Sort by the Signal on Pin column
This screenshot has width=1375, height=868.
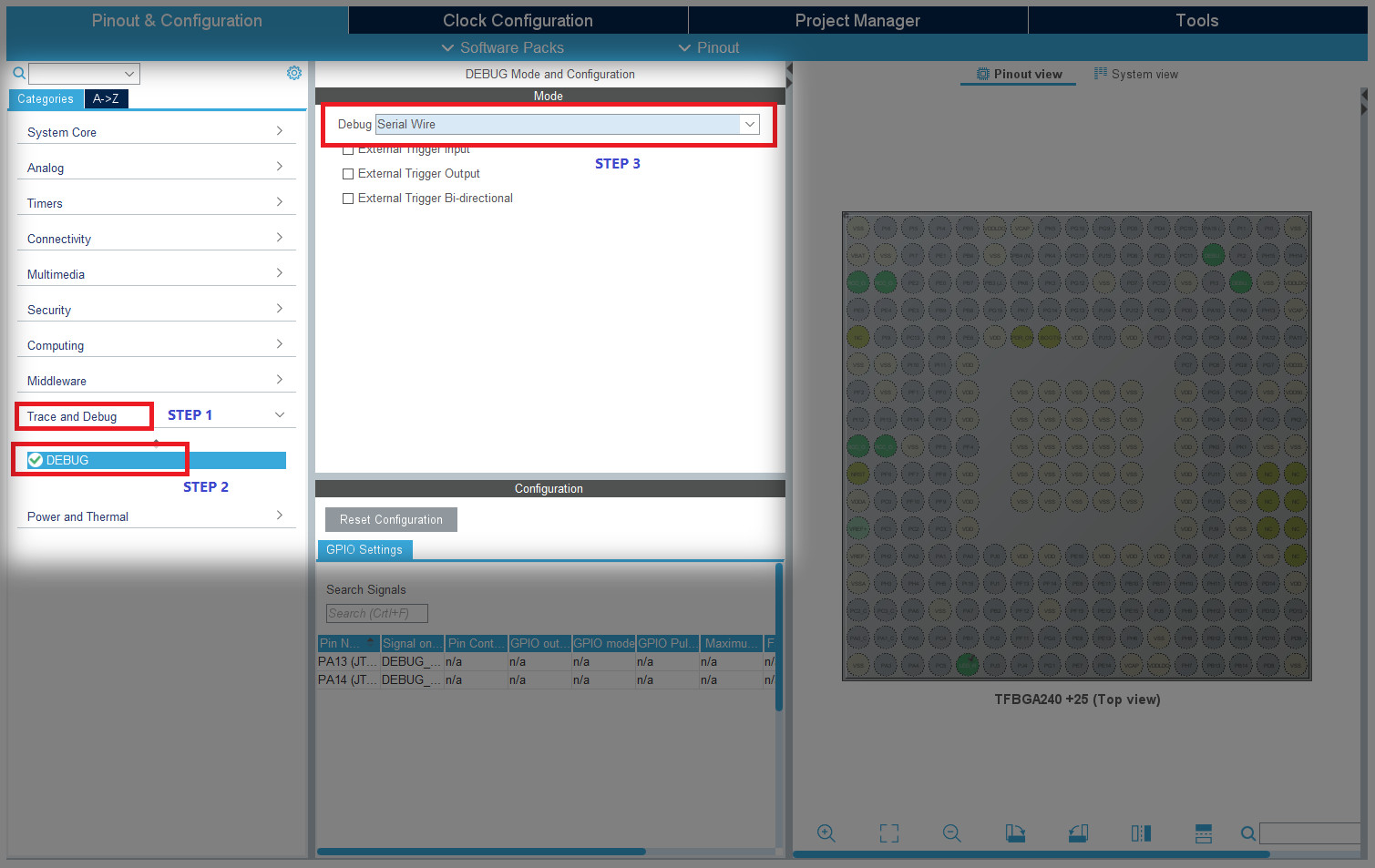click(x=412, y=643)
